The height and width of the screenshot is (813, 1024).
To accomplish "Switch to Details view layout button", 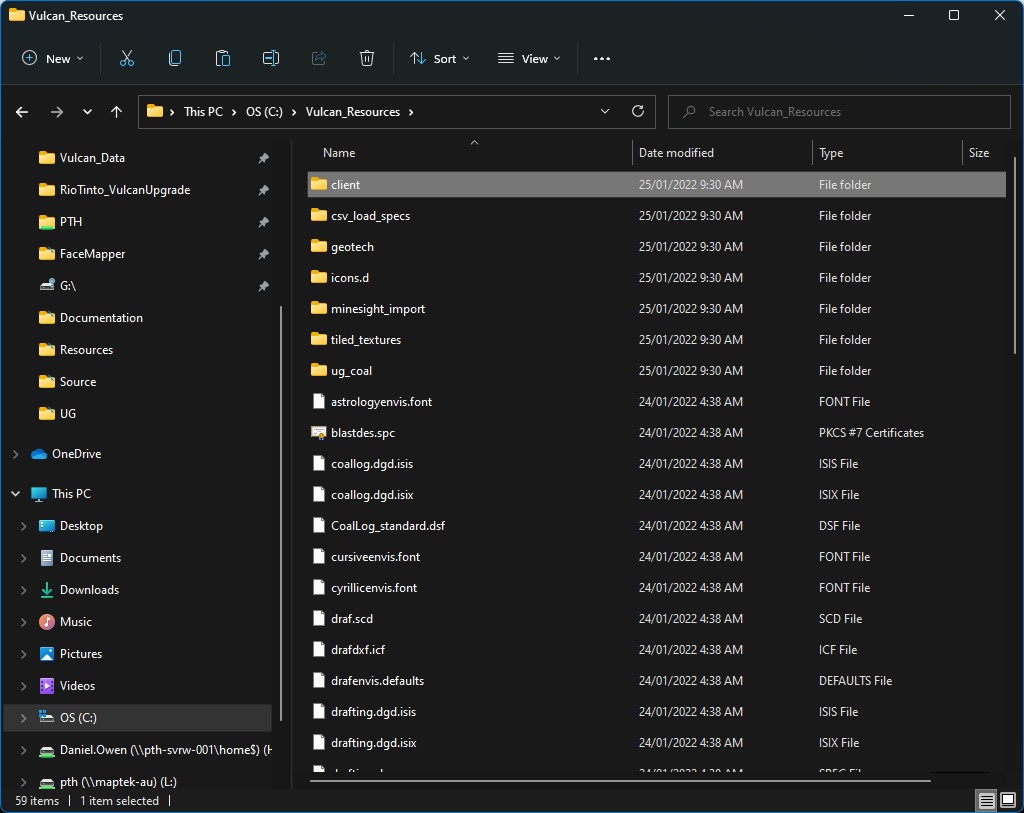I will point(986,801).
